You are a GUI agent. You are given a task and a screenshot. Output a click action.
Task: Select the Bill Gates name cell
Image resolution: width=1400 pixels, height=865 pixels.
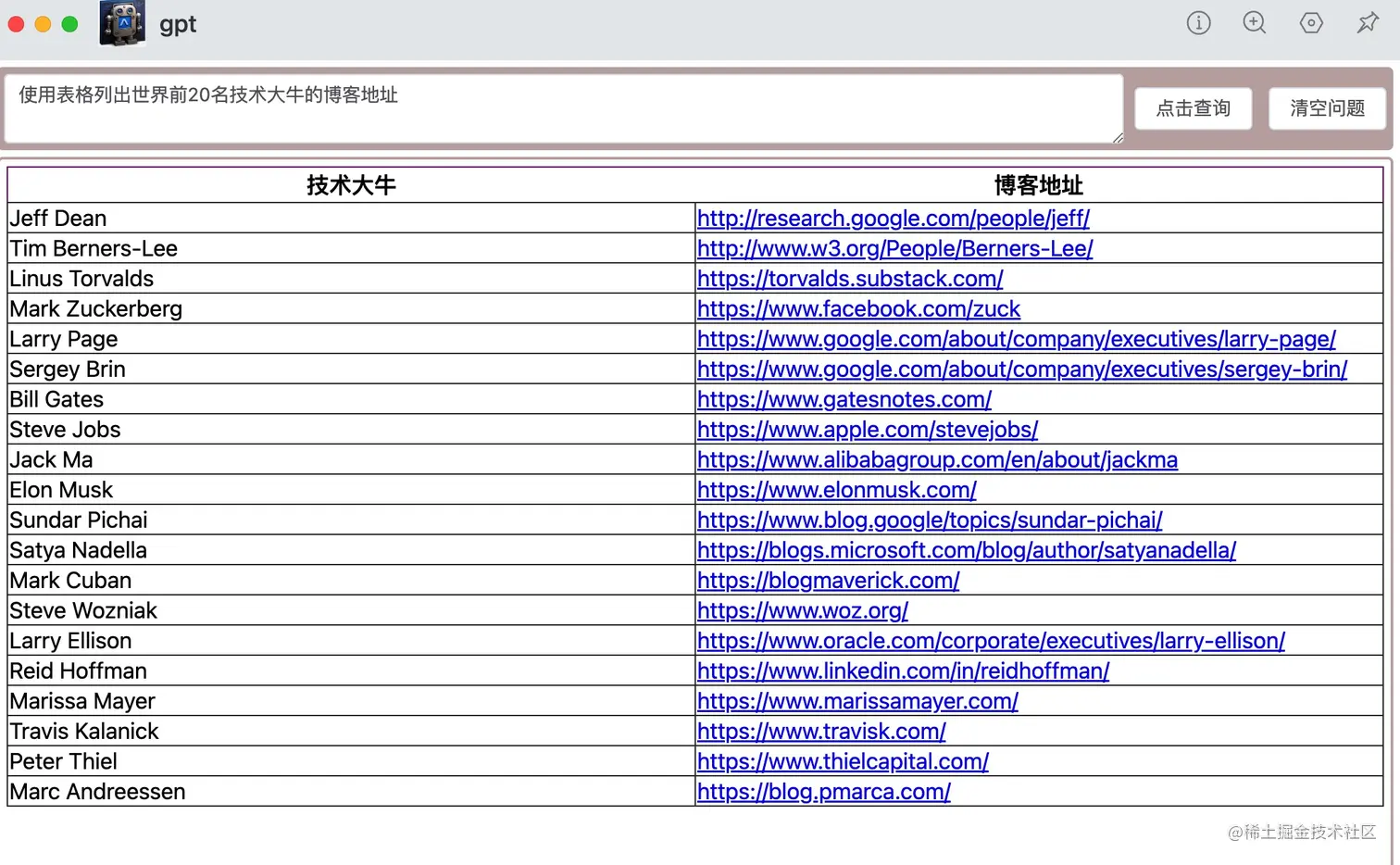click(351, 399)
